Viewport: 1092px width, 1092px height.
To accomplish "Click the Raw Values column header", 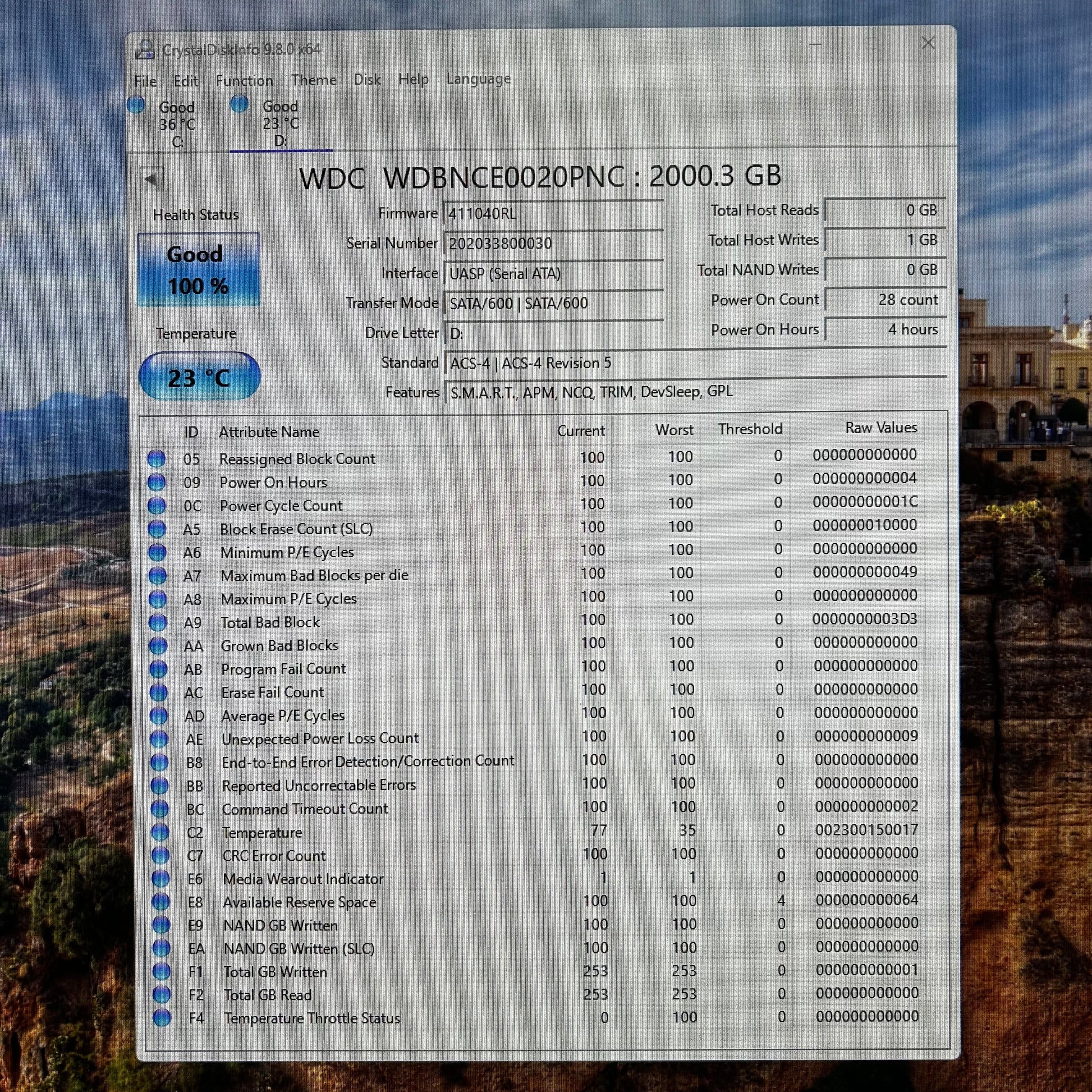I will 881,428.
